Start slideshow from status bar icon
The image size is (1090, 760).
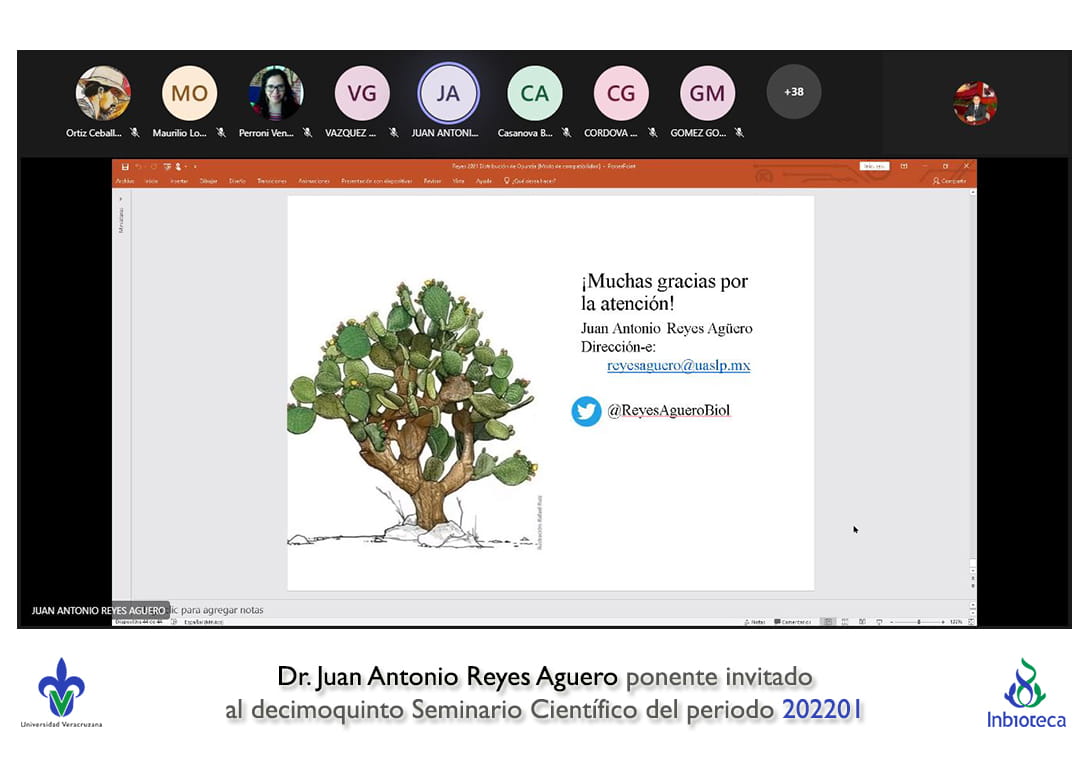879,622
